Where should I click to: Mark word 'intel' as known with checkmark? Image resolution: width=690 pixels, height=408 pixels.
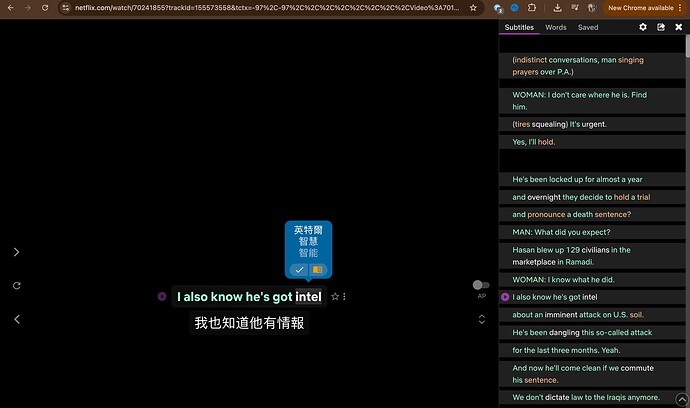299,269
